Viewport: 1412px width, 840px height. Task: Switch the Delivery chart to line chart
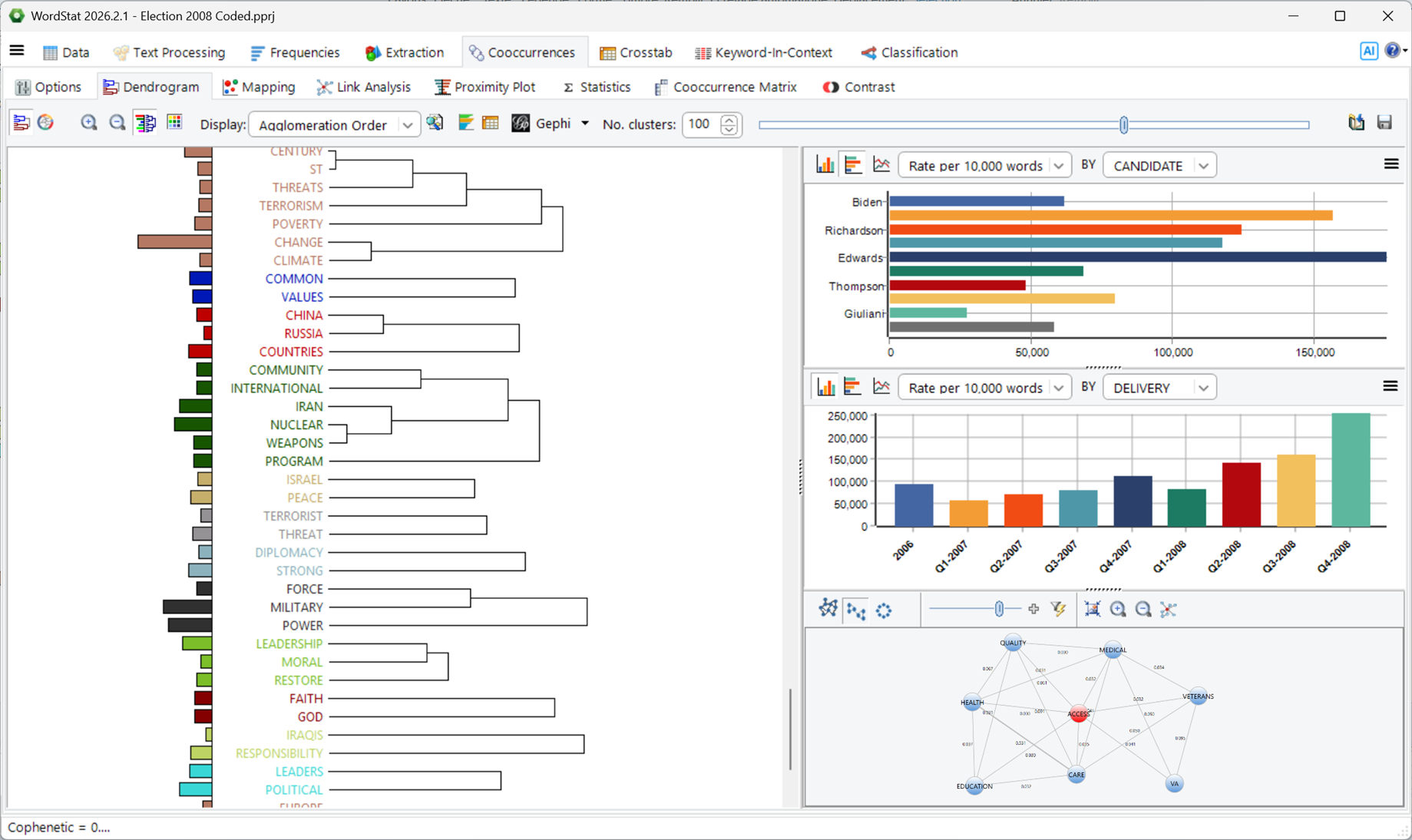881,386
